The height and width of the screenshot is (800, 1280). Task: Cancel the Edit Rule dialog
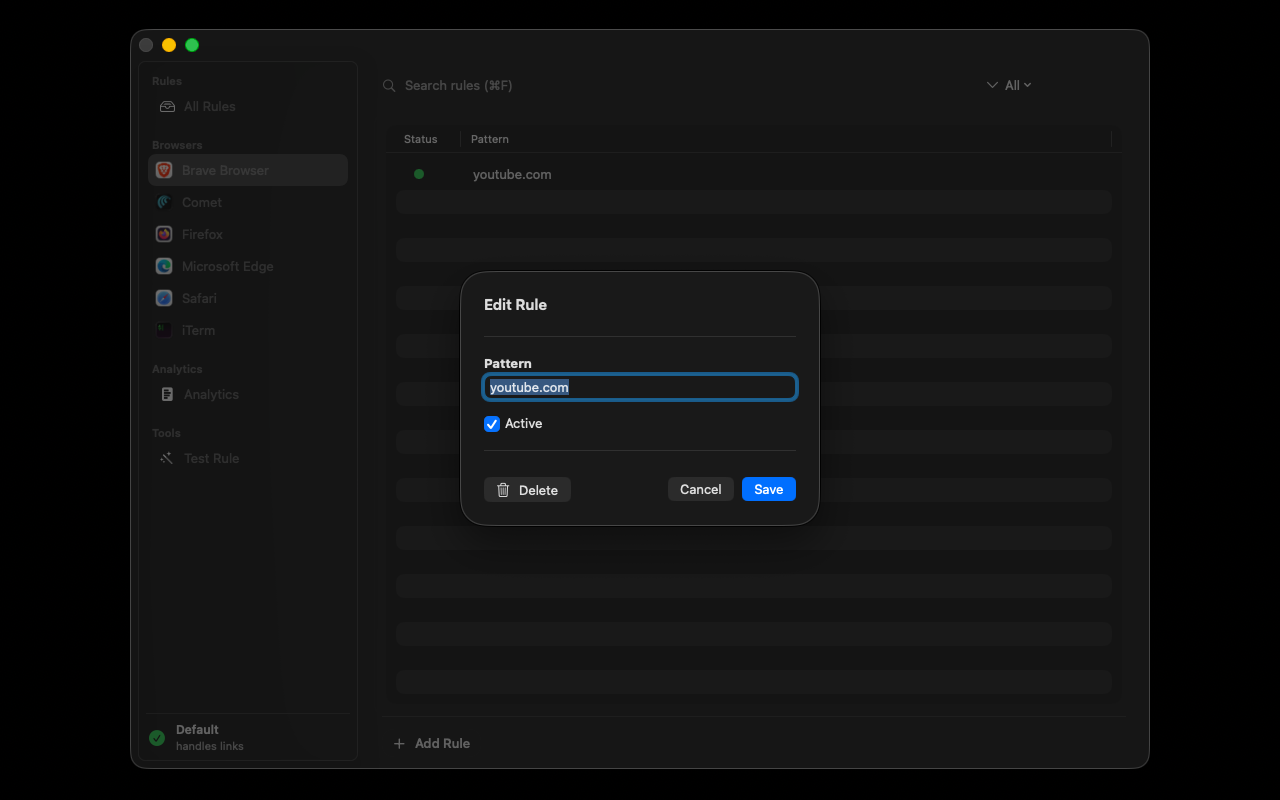click(700, 489)
